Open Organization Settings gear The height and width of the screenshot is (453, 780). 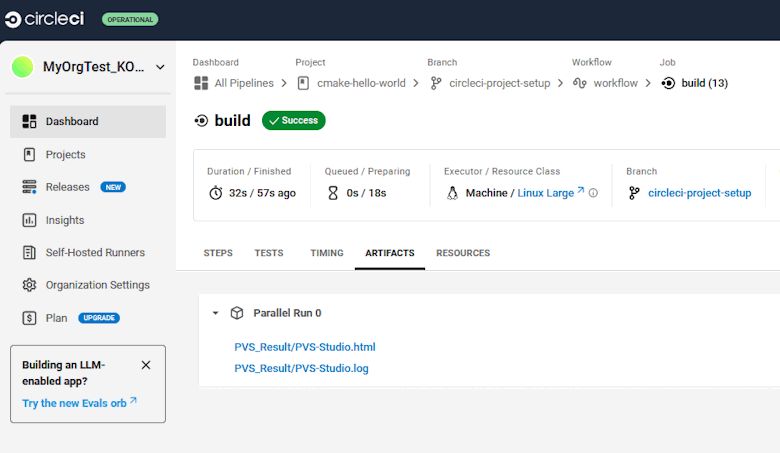click(x=30, y=285)
